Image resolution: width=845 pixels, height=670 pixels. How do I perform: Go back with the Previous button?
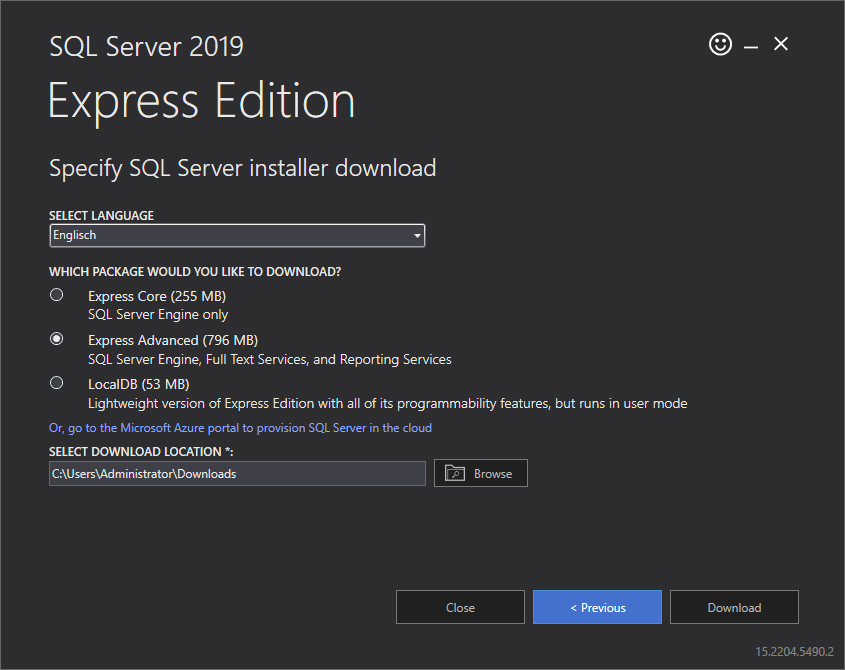(x=597, y=607)
